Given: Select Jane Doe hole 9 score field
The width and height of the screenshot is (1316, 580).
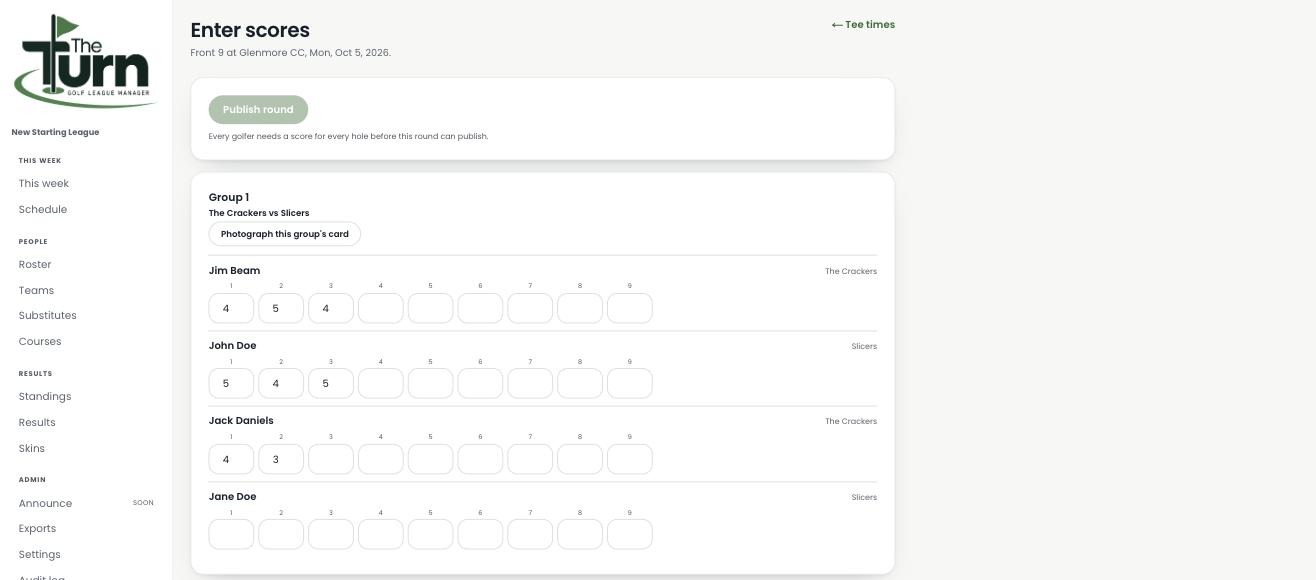Looking at the screenshot, I should coord(630,534).
